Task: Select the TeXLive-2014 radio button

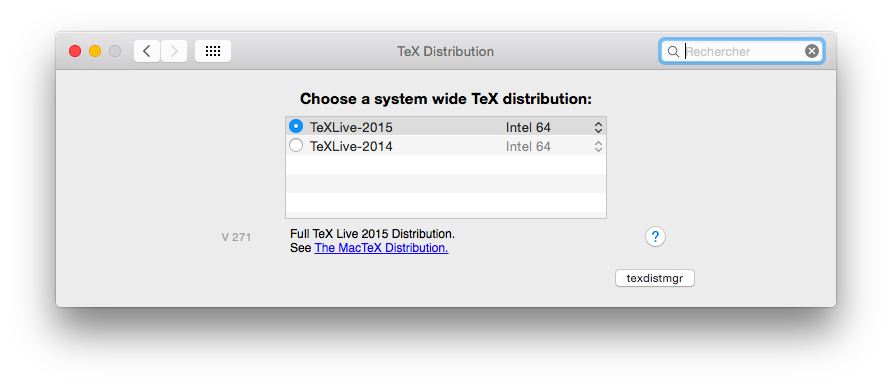Action: (296, 146)
